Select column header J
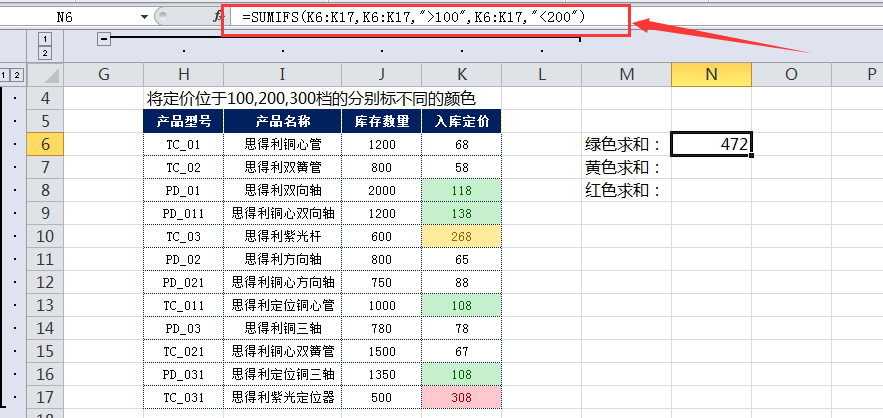The height and width of the screenshot is (418, 883). pyautogui.click(x=382, y=74)
